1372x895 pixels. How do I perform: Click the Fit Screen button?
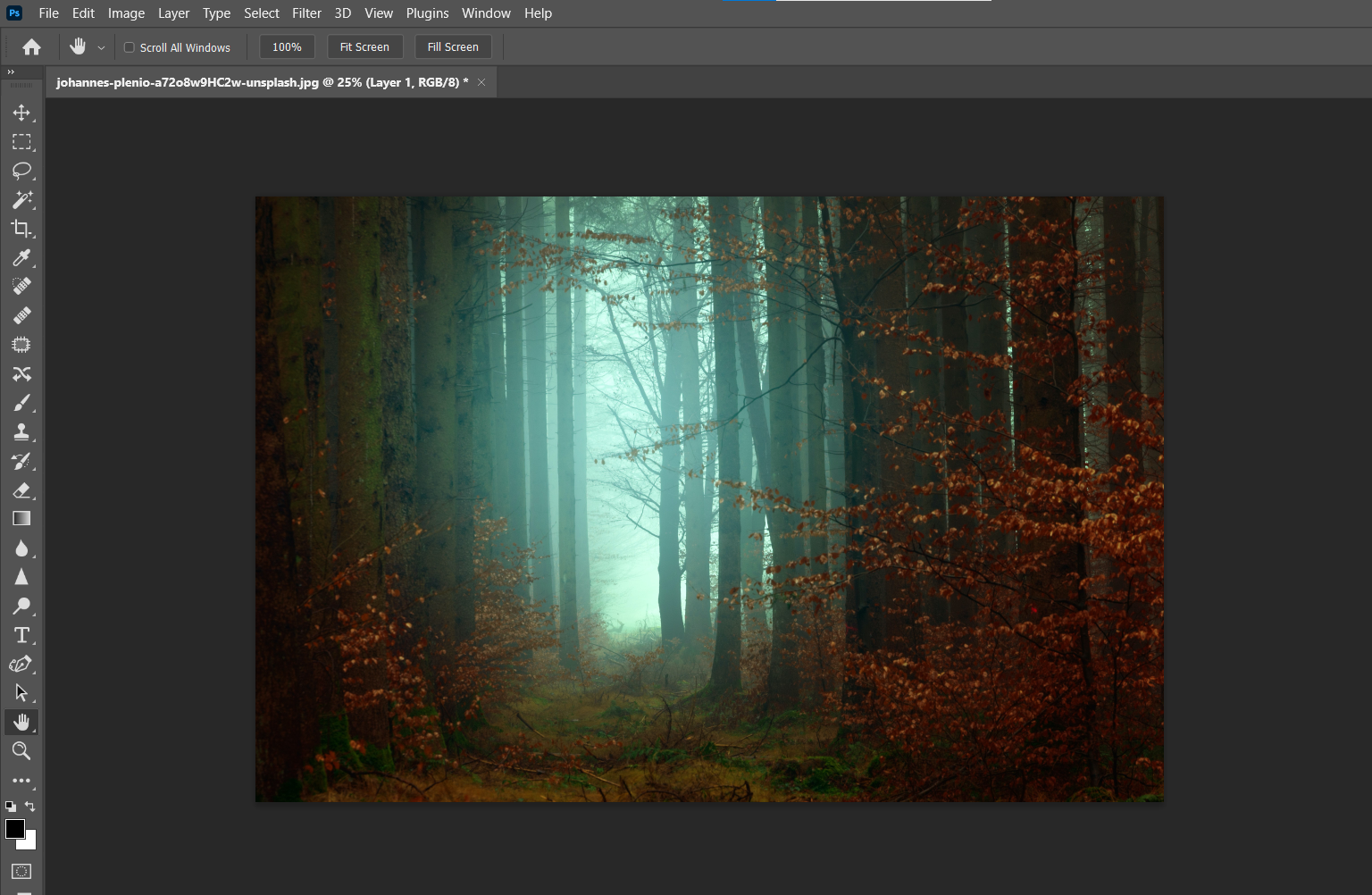pos(364,47)
